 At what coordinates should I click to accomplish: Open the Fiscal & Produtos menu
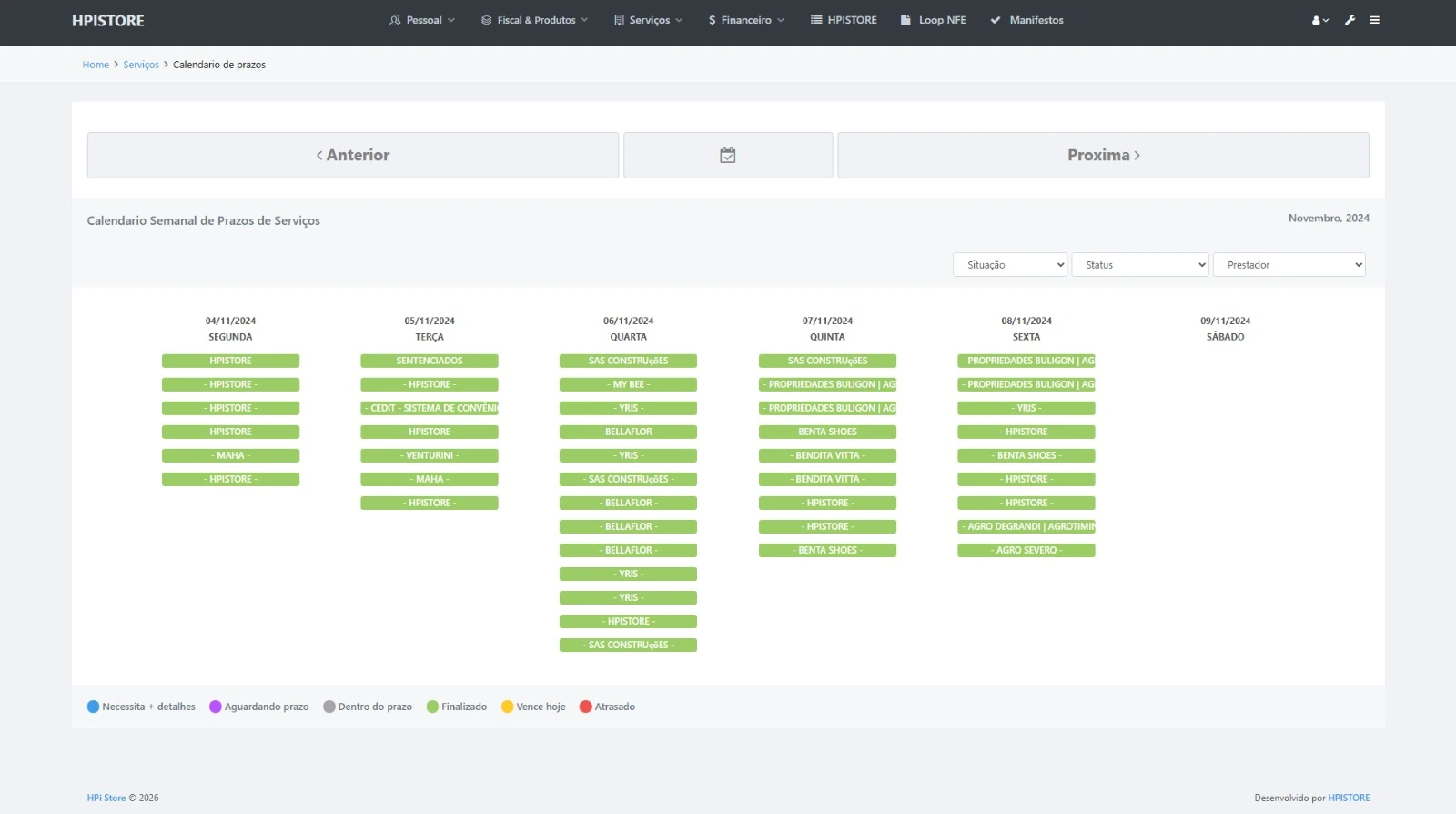point(535,20)
